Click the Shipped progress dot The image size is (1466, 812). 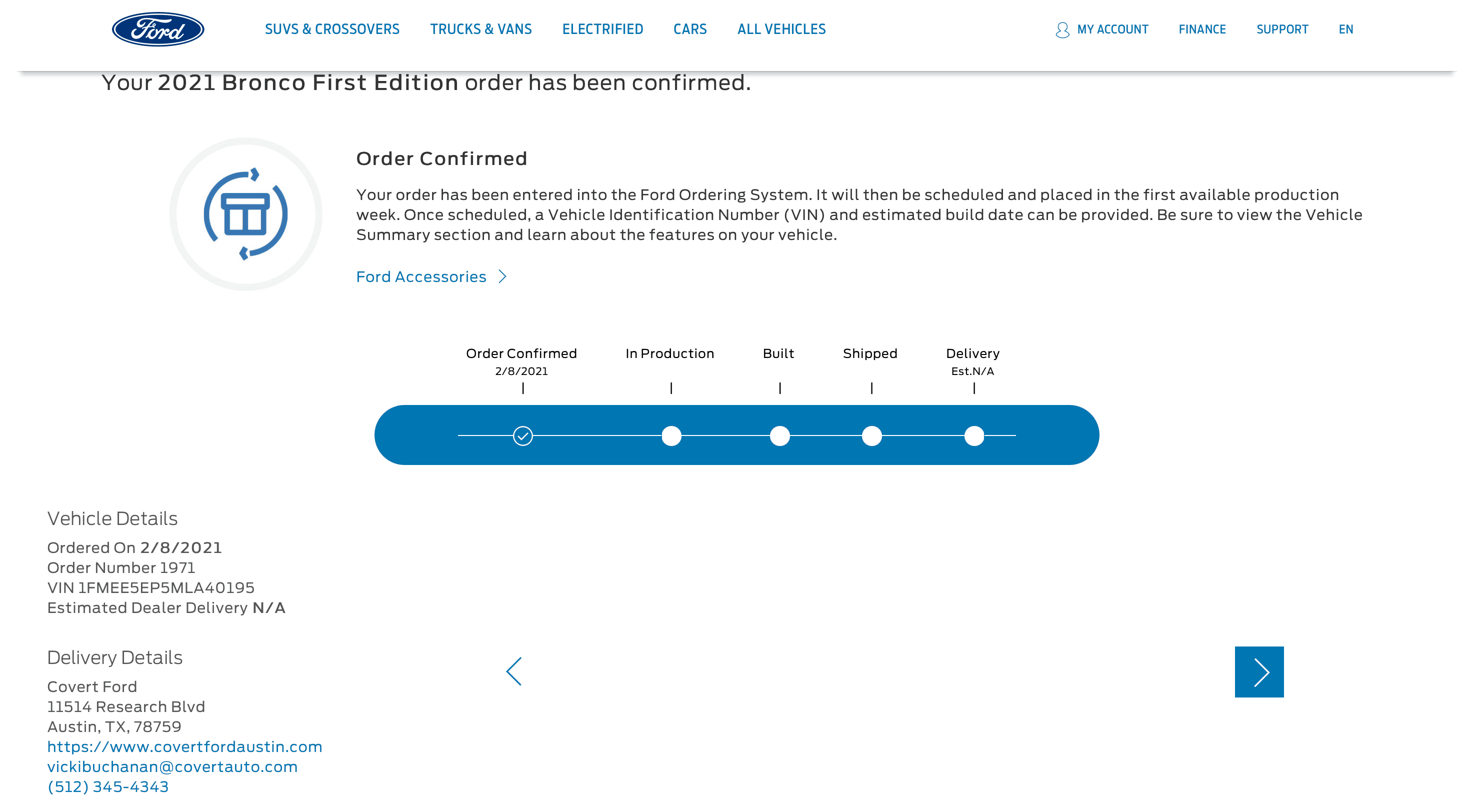point(872,436)
